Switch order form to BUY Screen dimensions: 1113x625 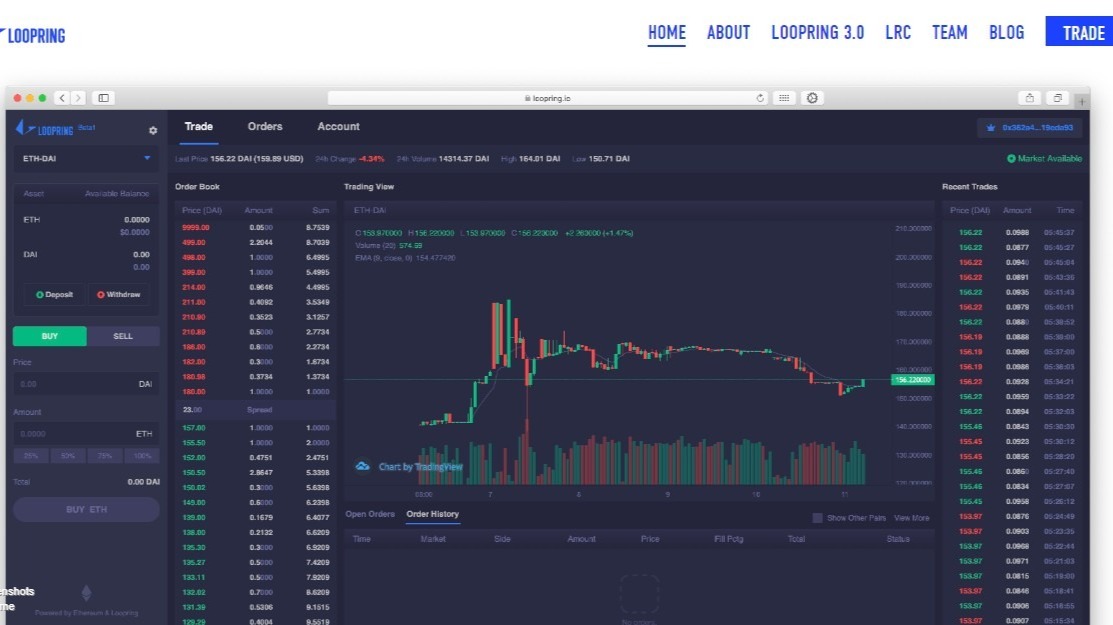pos(50,336)
